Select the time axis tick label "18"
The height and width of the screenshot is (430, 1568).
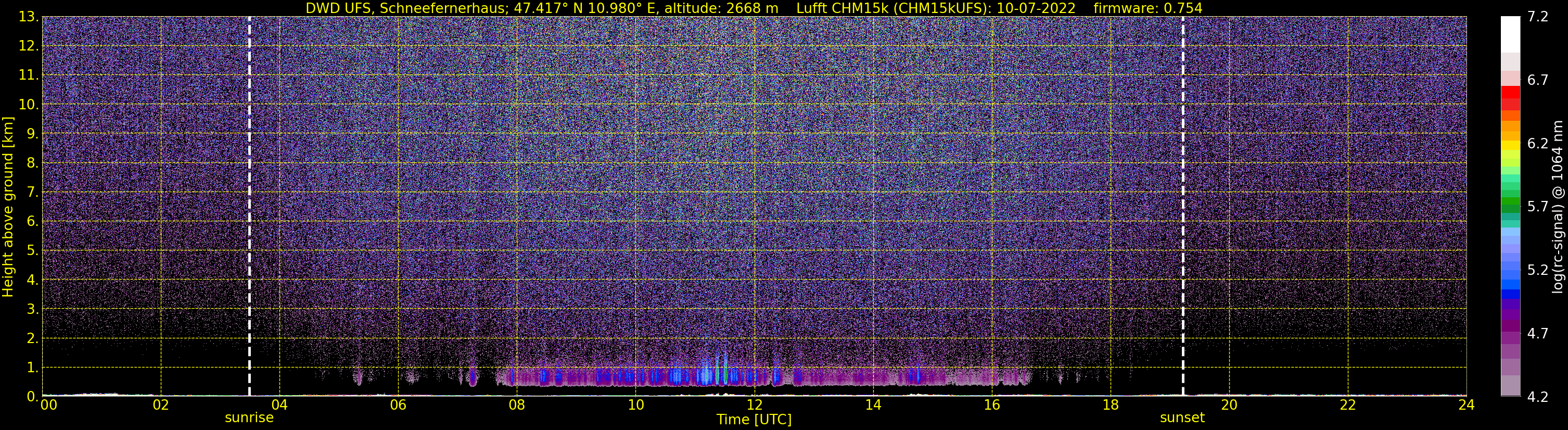(x=1110, y=406)
